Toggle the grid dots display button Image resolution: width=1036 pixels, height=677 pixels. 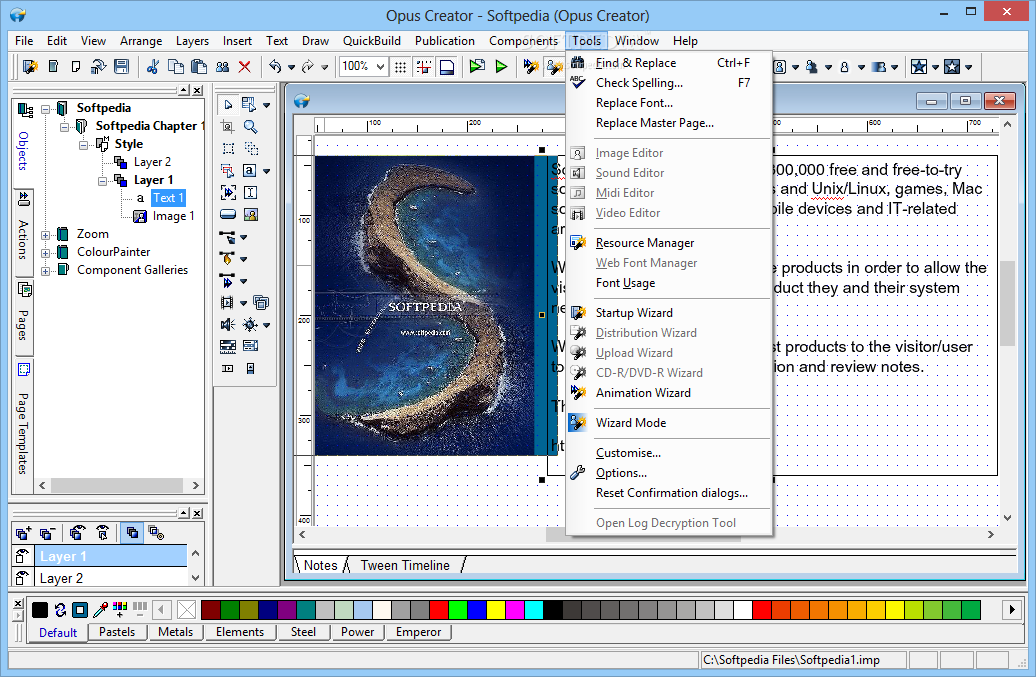coord(400,67)
